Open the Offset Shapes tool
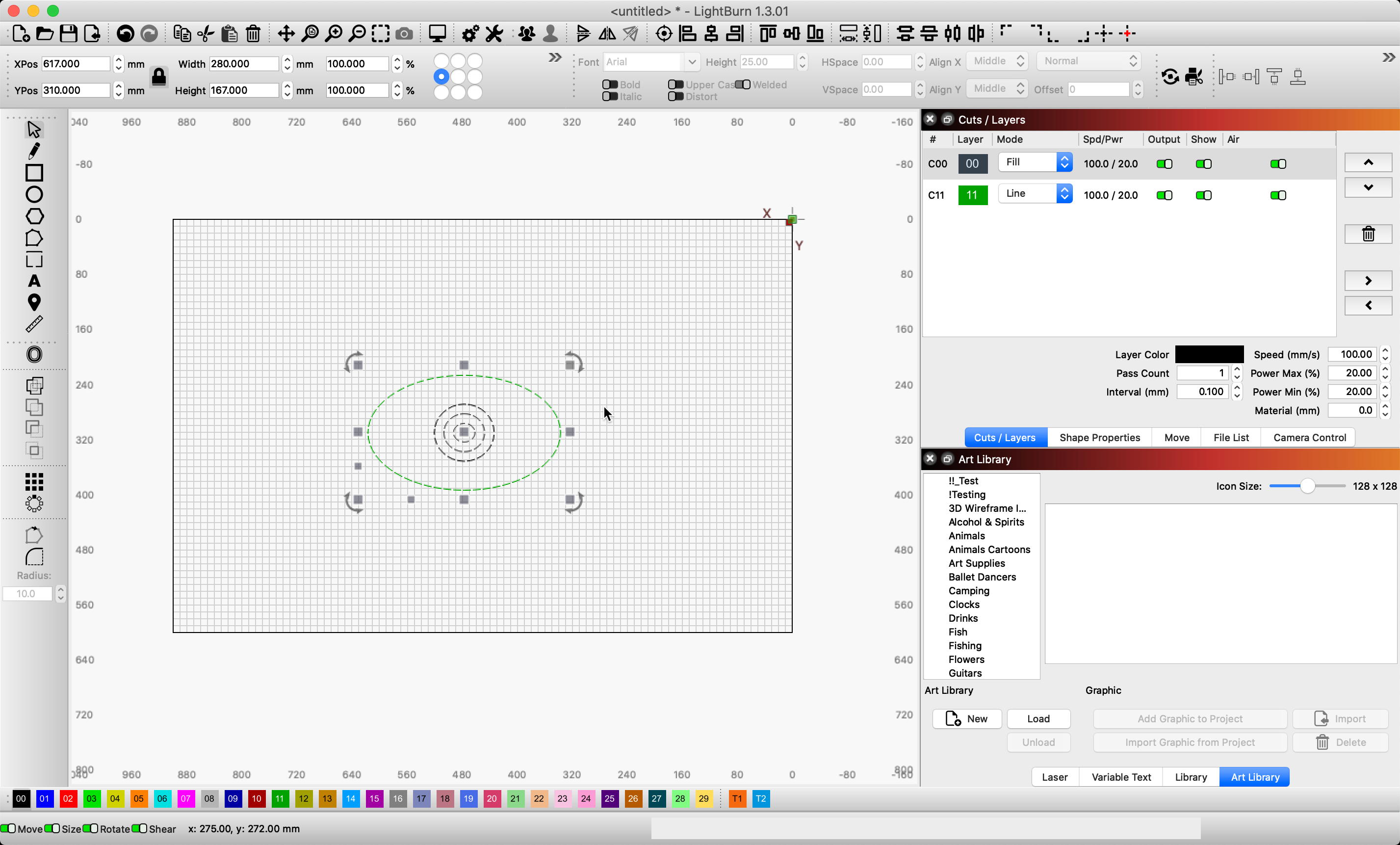 (x=34, y=355)
